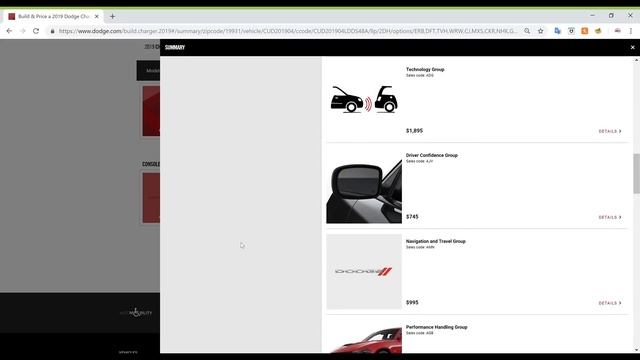Click the Mobility accessibility logo in footer
Image resolution: width=640 pixels, height=360 pixels.
tap(136, 313)
